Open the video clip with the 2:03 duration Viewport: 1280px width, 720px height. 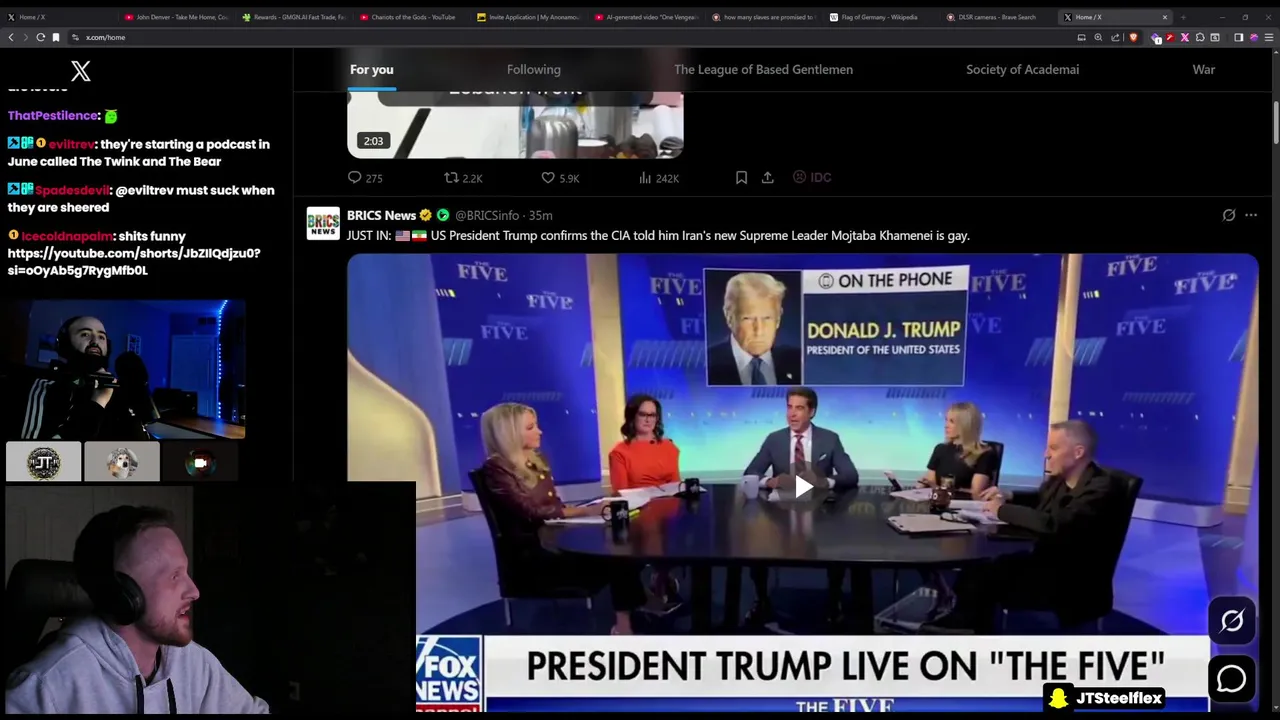click(x=515, y=124)
